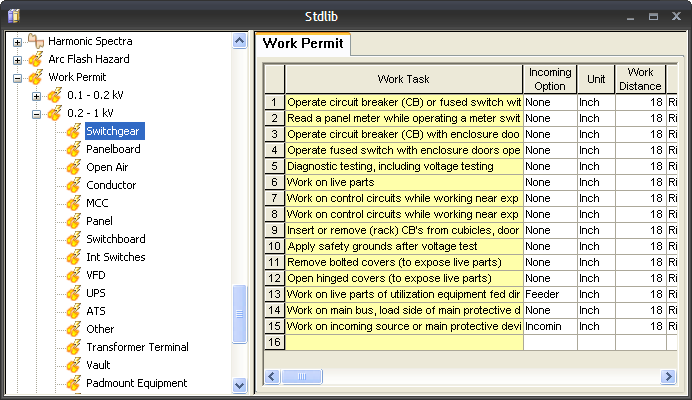692x400 pixels.
Task: Maximize the Stdlib window
Action: click(x=653, y=16)
